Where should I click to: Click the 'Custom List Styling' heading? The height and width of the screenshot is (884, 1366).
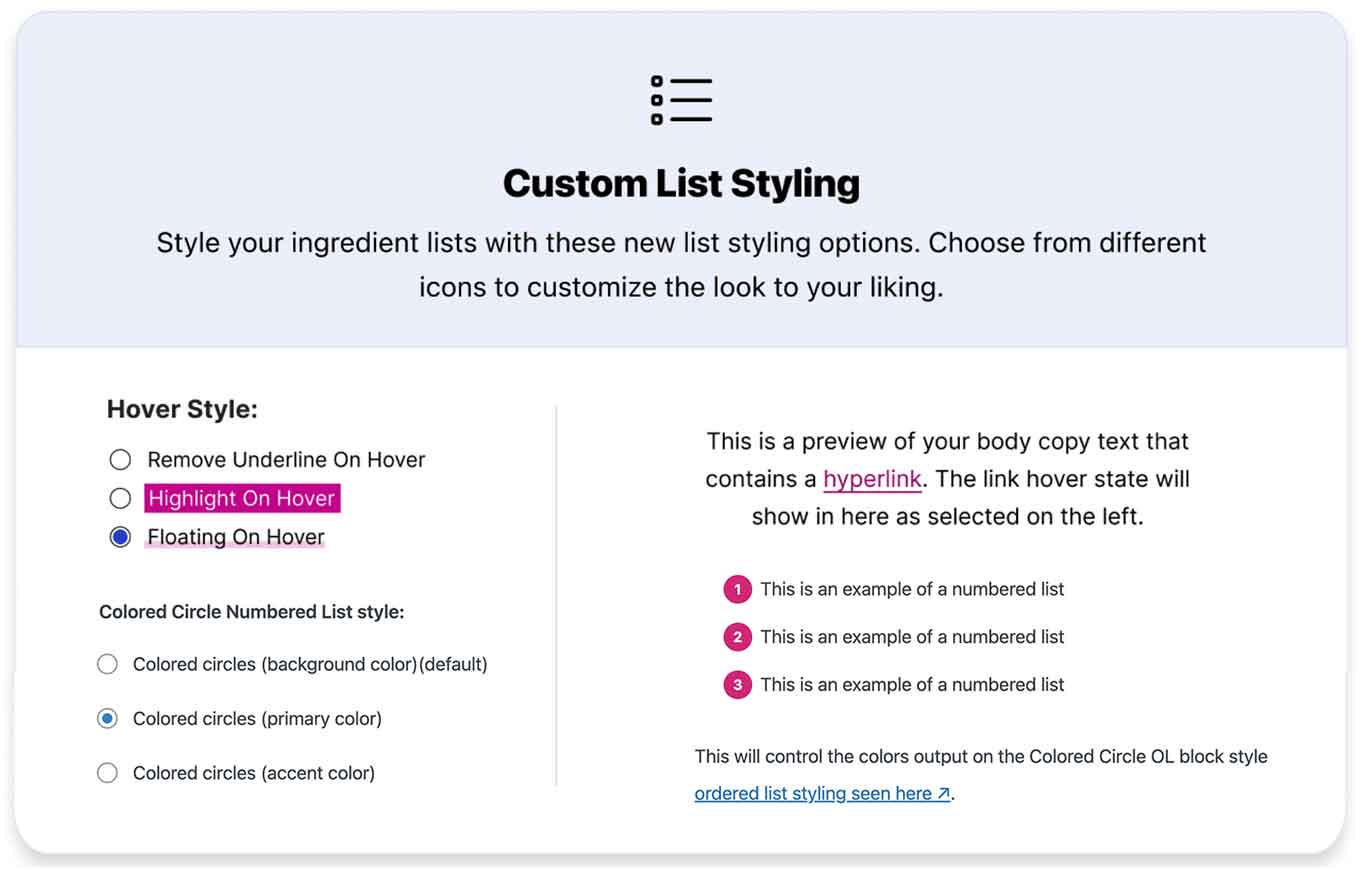[x=681, y=184]
